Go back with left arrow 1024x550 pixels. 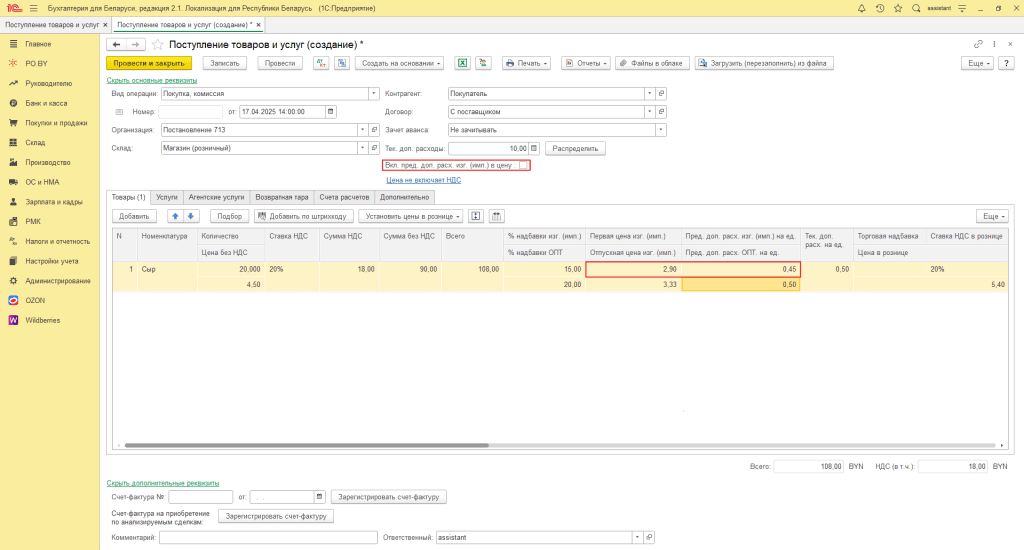pos(116,44)
